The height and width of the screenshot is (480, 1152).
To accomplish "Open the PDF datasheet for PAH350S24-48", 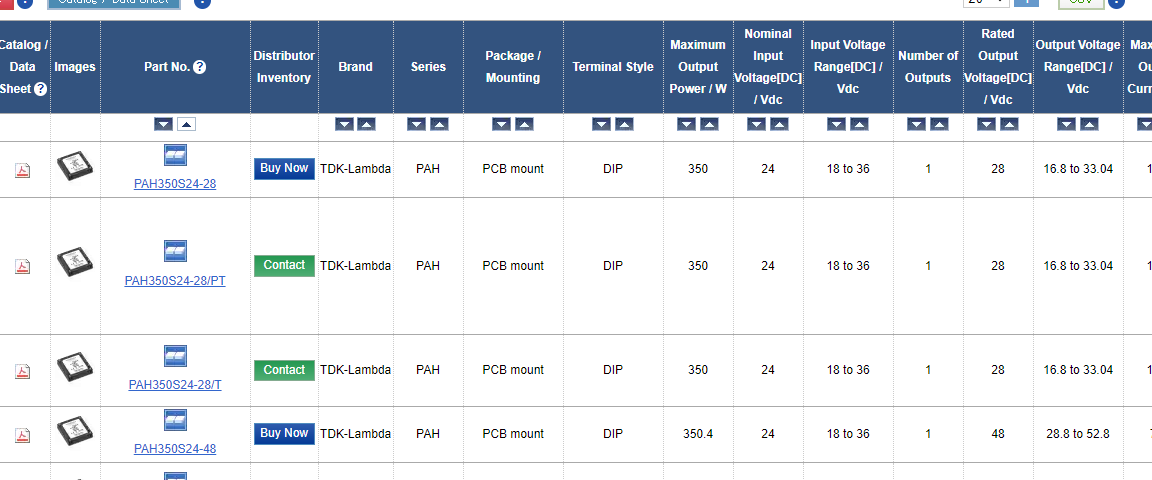I will point(22,435).
